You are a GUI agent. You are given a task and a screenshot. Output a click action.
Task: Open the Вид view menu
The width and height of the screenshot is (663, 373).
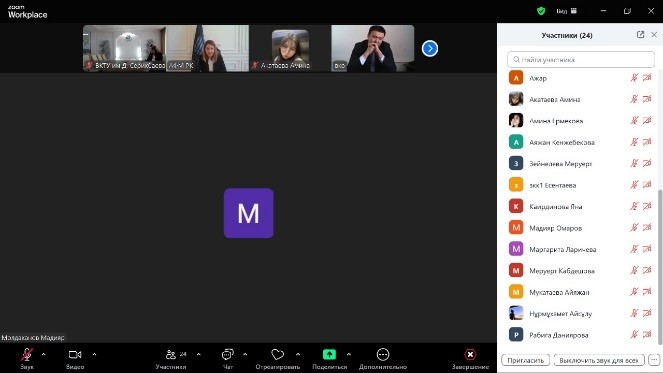[567, 11]
